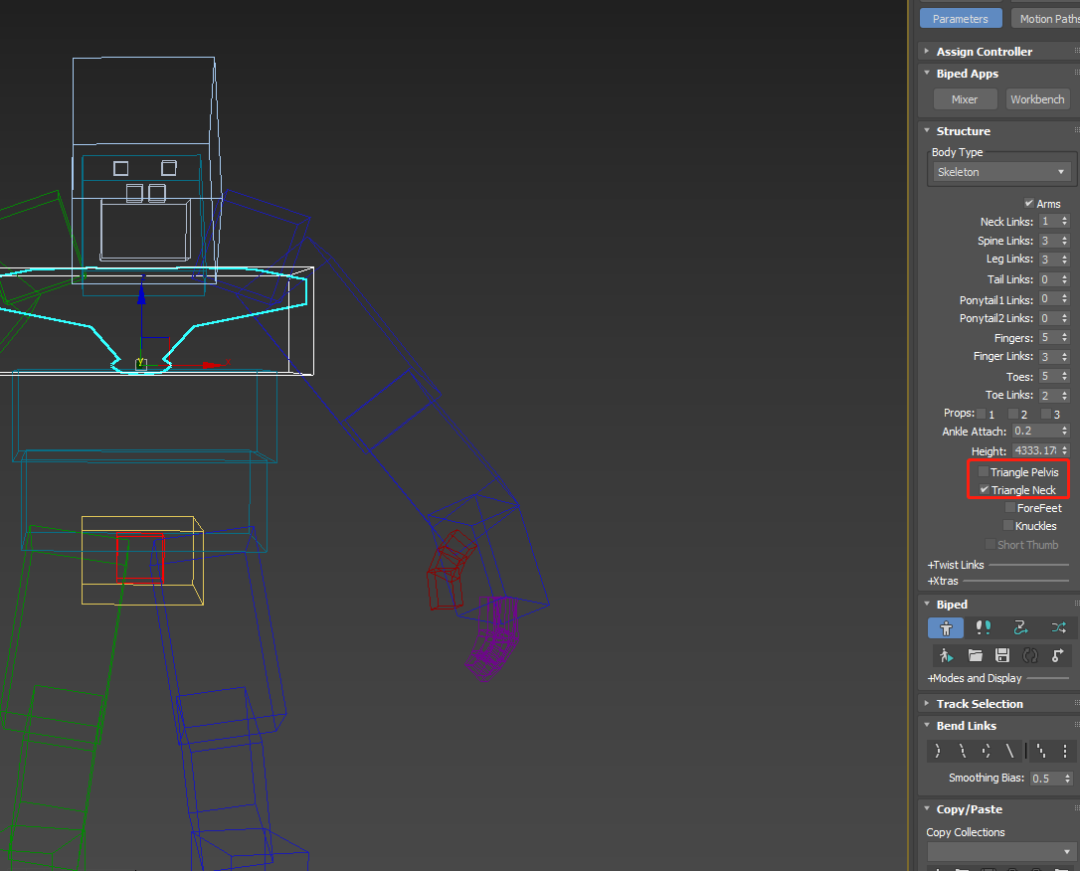This screenshot has height=871, width=1080.
Task: Click the Ponytail2 Links spinner arrows
Action: [1065, 317]
